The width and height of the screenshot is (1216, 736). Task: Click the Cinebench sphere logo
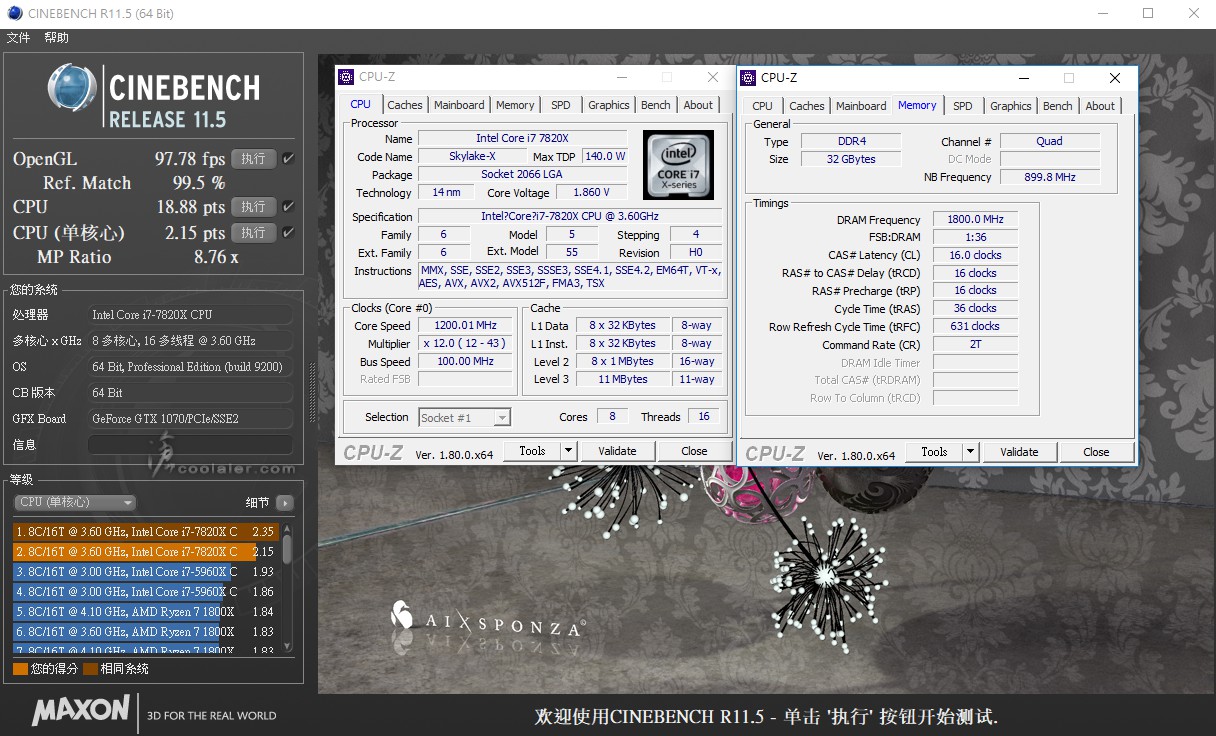click(x=72, y=89)
